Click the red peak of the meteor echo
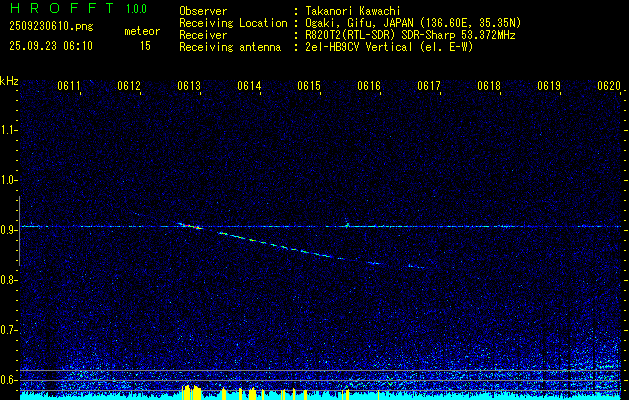The height and width of the screenshot is (400, 629). point(189,226)
